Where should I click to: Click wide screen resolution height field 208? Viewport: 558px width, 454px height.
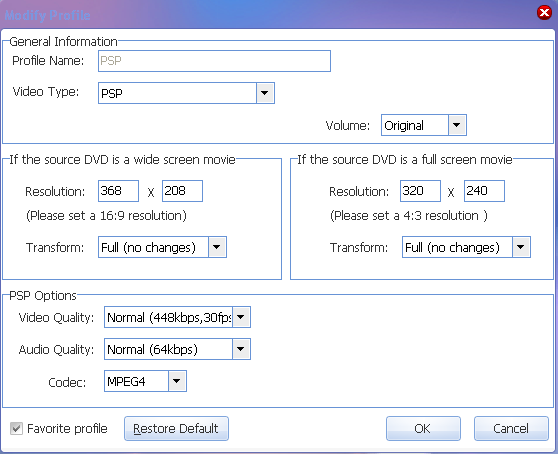tap(182, 191)
